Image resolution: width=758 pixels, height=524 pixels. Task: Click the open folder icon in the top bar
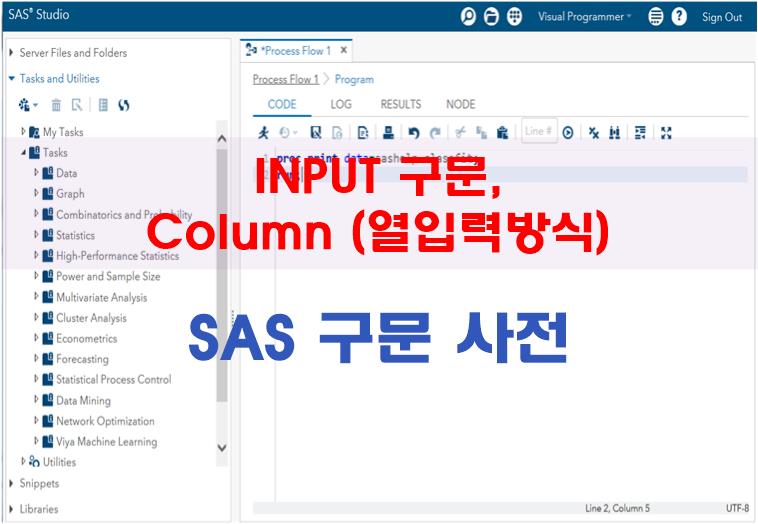(x=491, y=17)
